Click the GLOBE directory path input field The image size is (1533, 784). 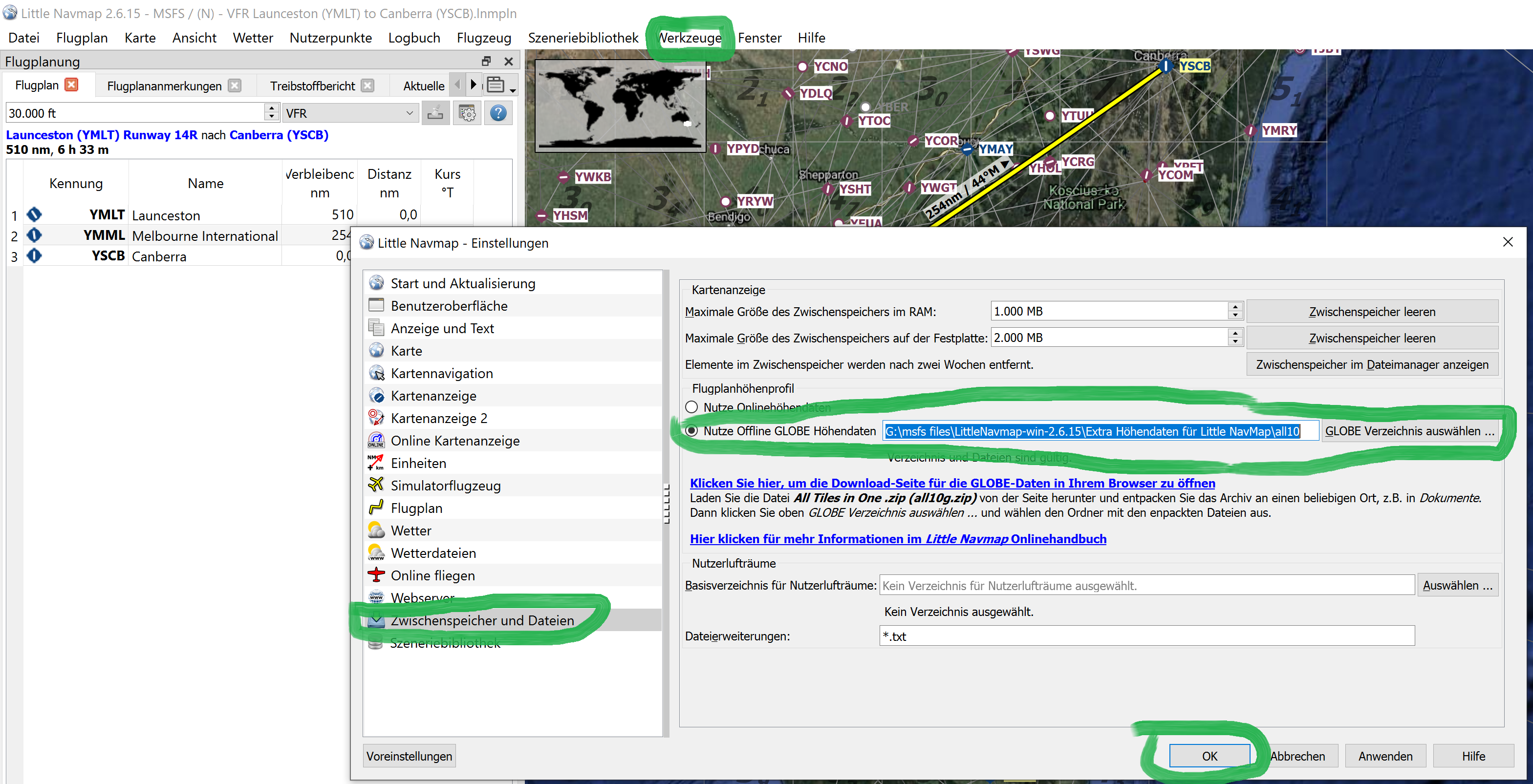pos(1101,431)
